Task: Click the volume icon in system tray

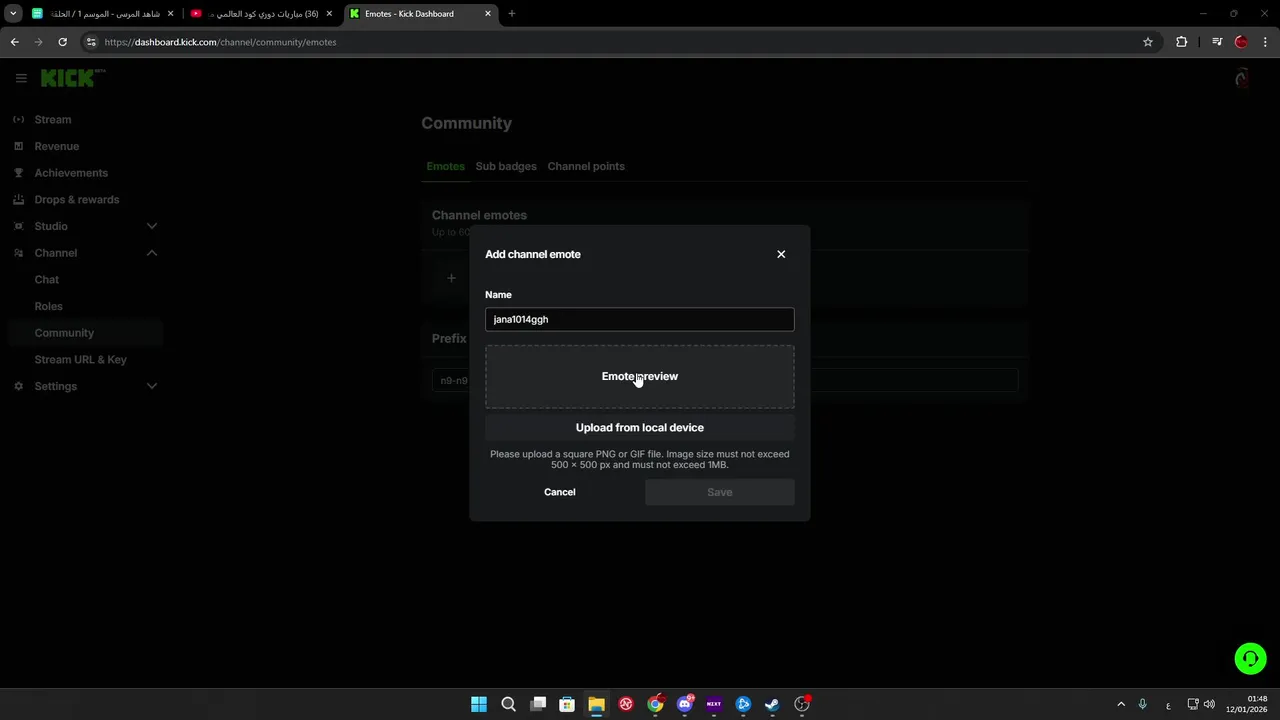Action: coord(1210,704)
